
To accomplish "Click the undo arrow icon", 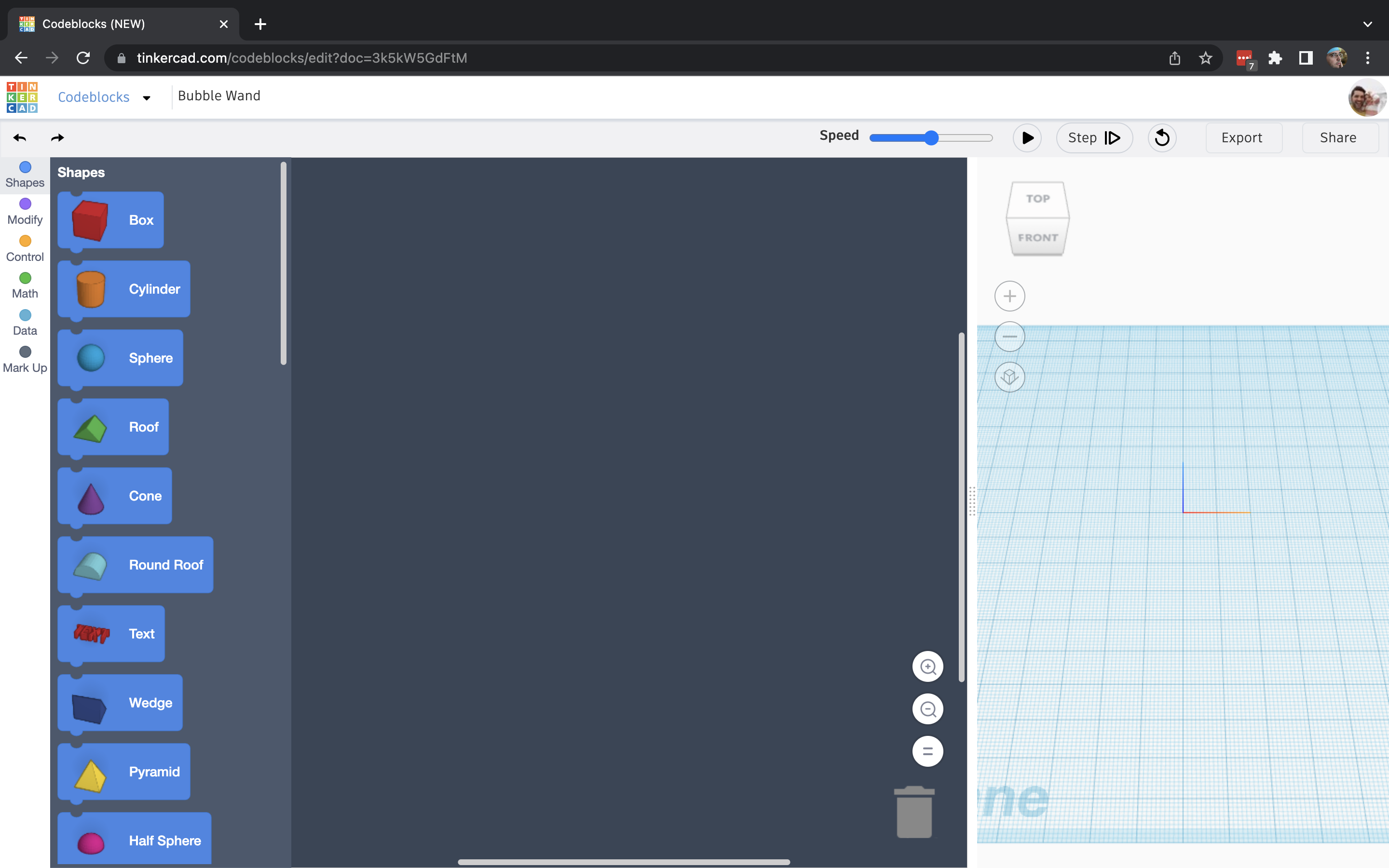I will [x=19, y=138].
